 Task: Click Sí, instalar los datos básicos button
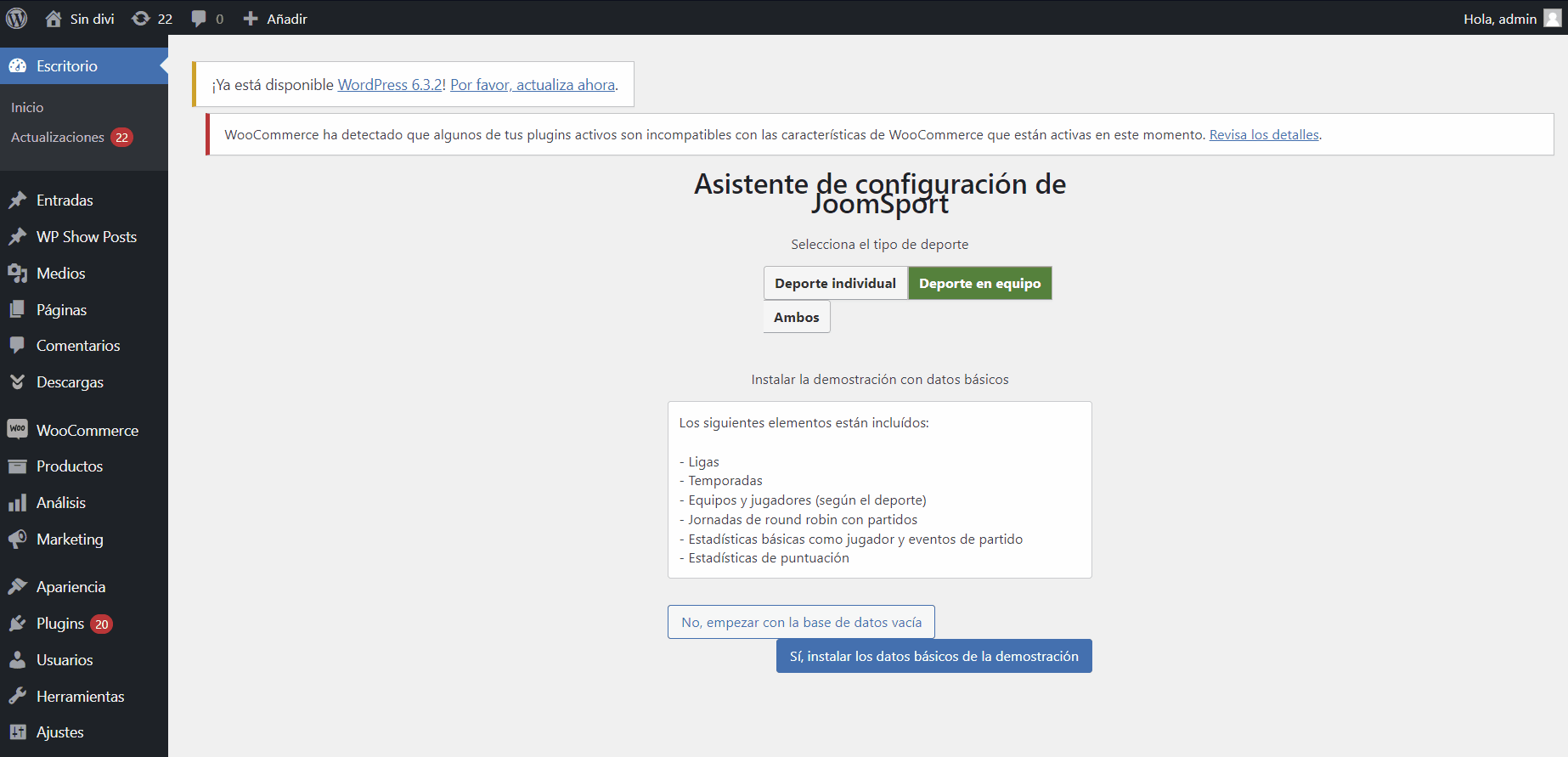click(933, 657)
